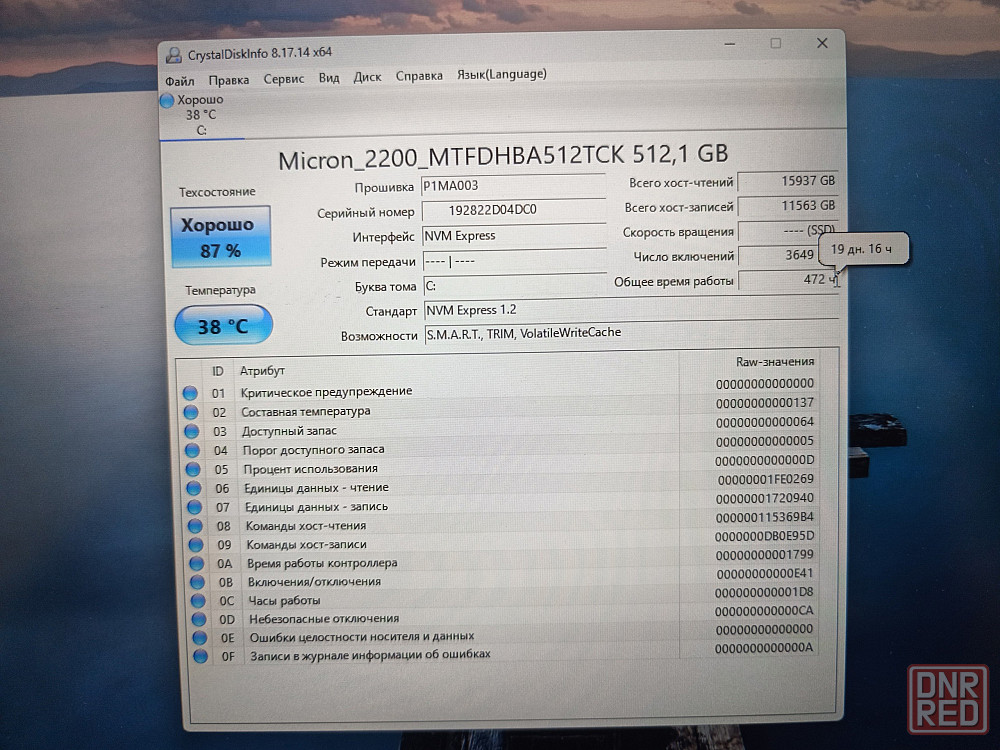Screen dimensions: 1000x750
Task: Click status circle for attribute 07
Action: [195, 508]
